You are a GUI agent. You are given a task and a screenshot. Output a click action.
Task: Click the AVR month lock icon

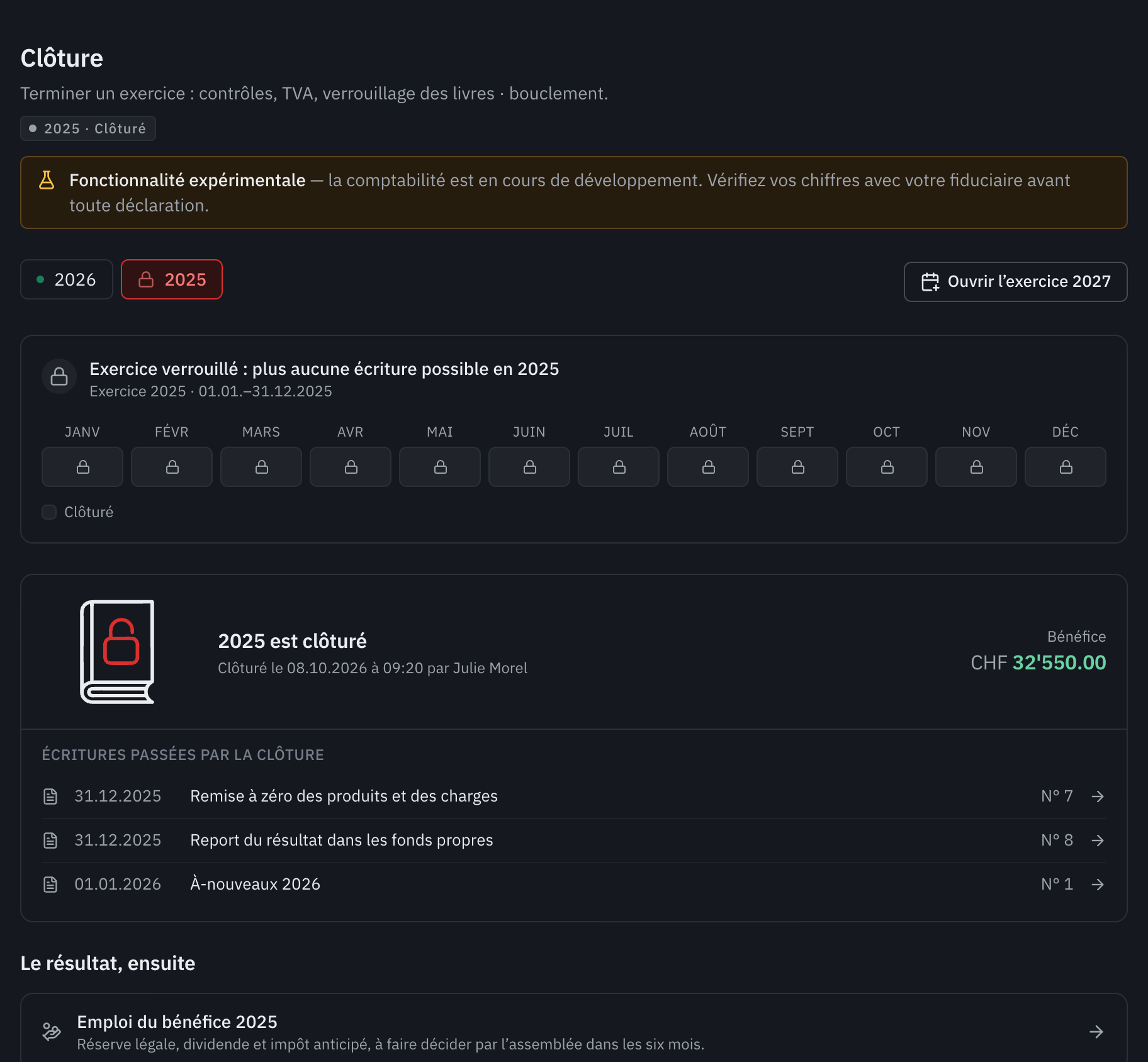pyautogui.click(x=351, y=467)
